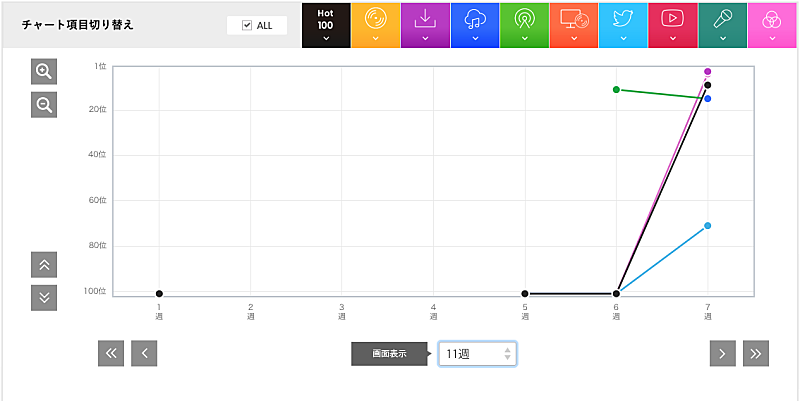Jump to first weeks with double-left arrow
Screen dimensions: 800x401
point(111,353)
